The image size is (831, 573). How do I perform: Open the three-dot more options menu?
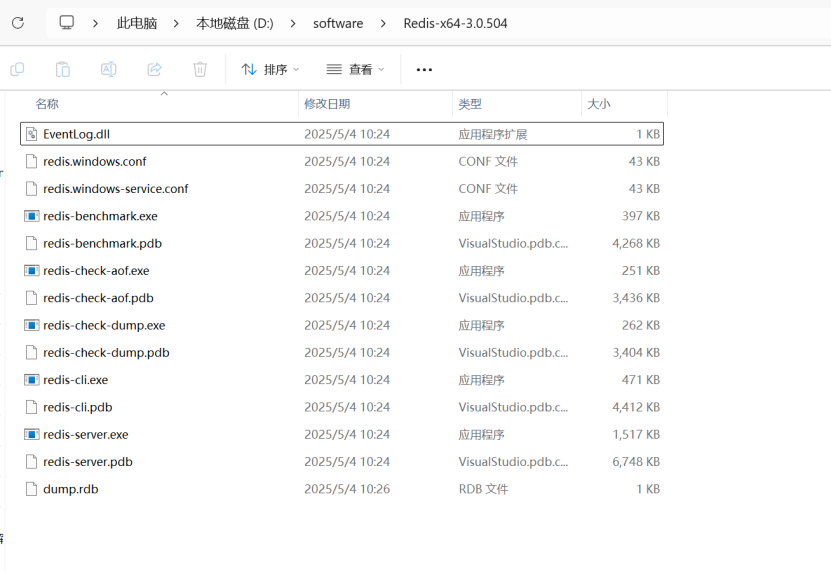(x=424, y=69)
